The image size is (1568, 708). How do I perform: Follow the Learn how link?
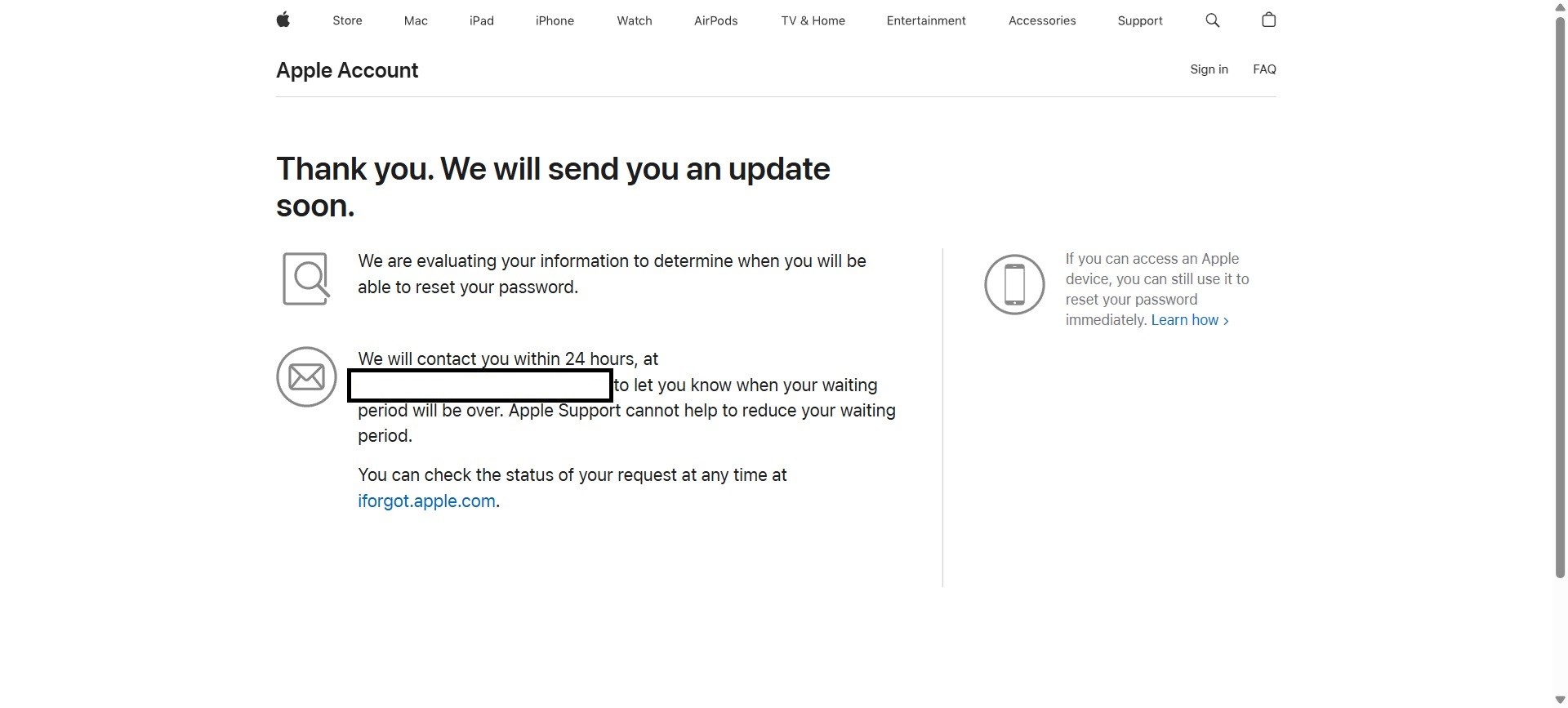tap(1190, 320)
